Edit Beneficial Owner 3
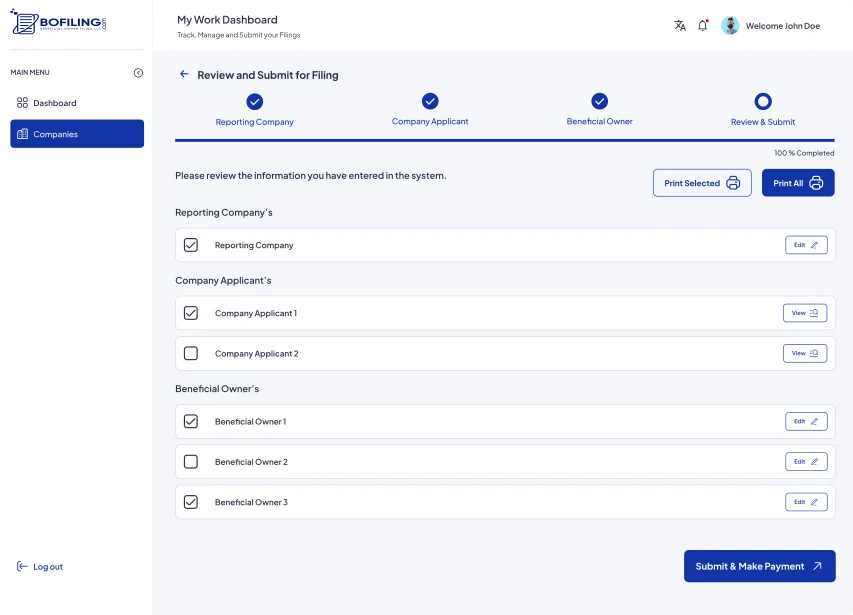The width and height of the screenshot is (853, 615). (806, 502)
